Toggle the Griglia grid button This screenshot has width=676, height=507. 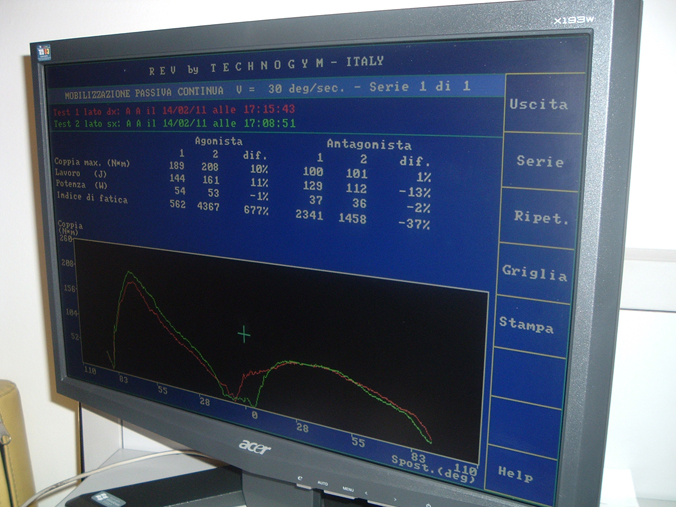(534, 272)
